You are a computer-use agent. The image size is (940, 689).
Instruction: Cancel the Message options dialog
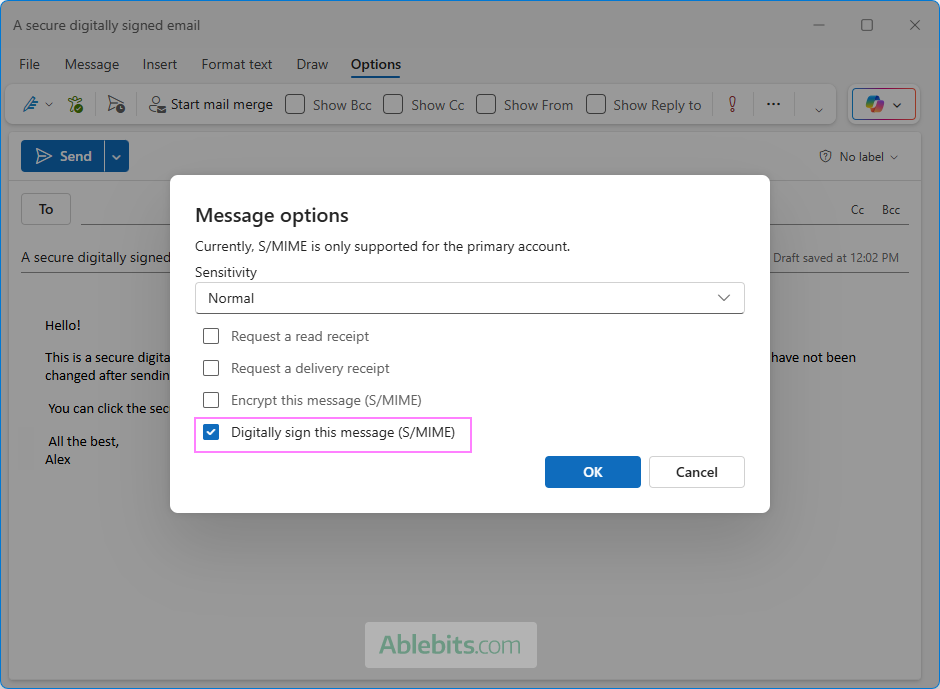pos(696,472)
